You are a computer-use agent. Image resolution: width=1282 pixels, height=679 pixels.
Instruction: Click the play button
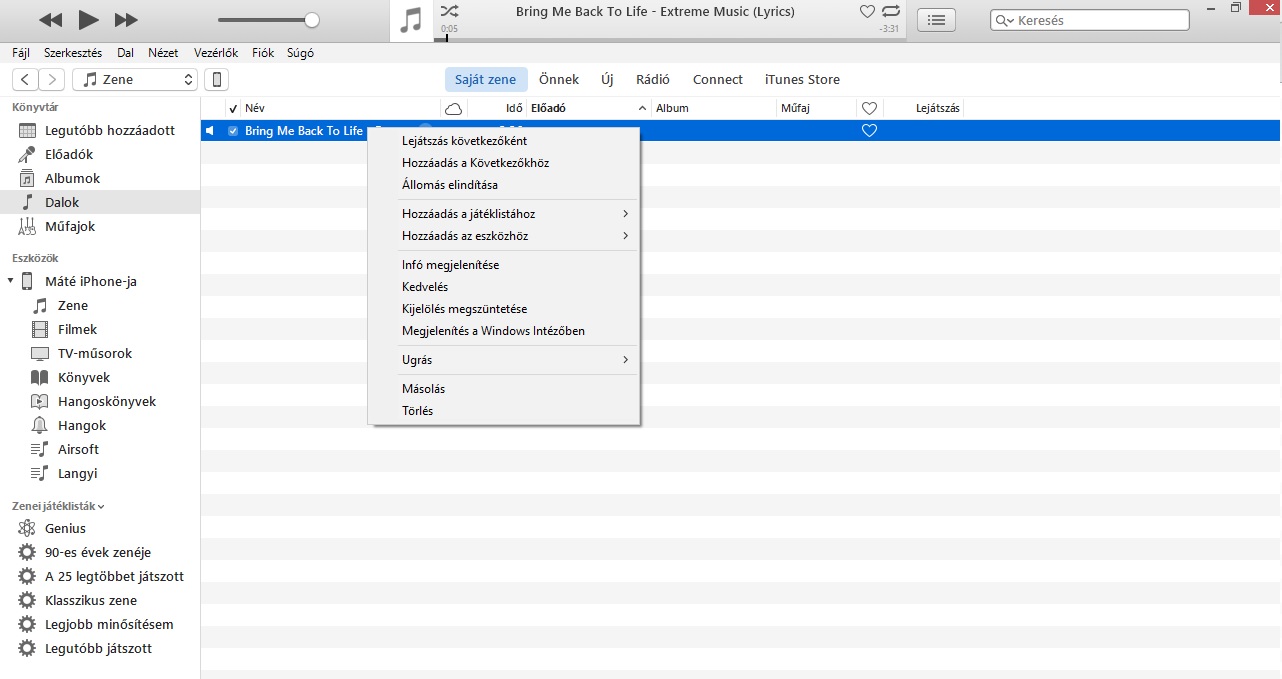88,19
